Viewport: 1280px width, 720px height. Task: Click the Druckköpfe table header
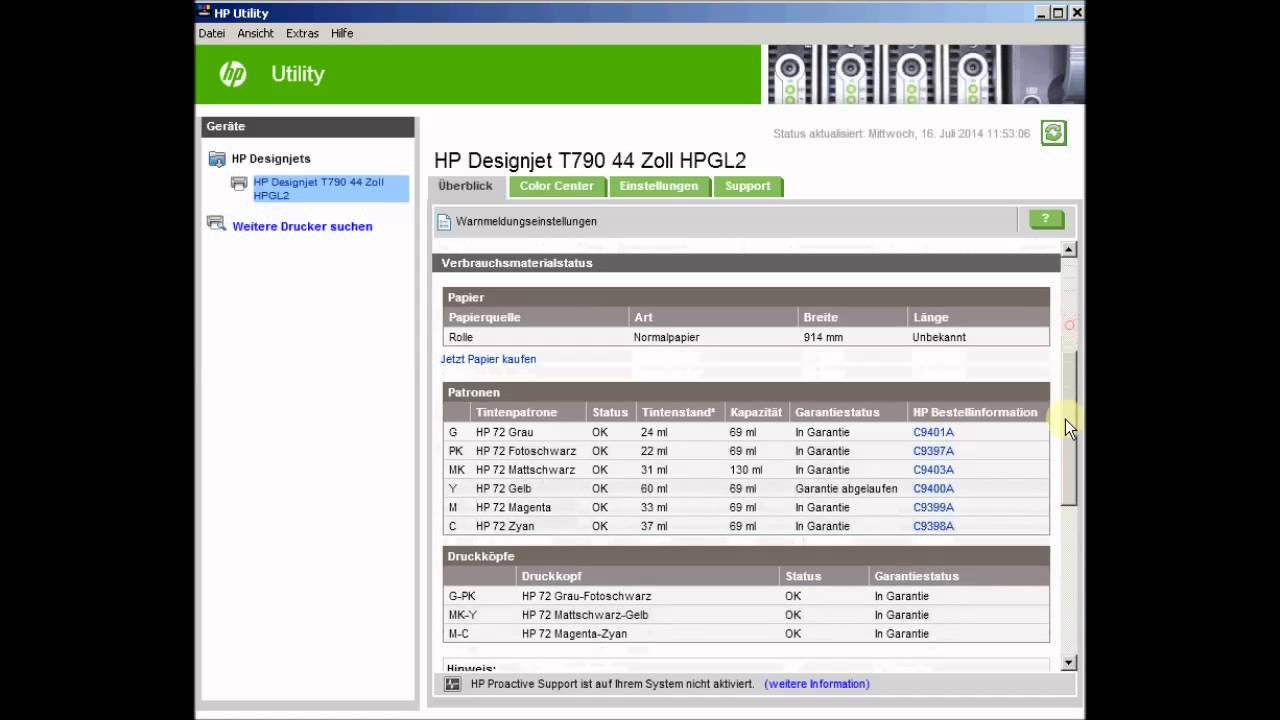point(746,556)
